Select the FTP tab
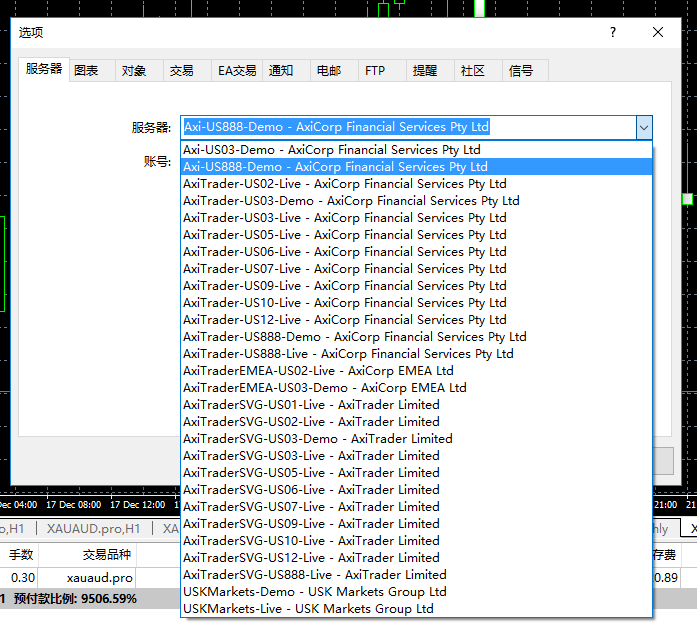The width and height of the screenshot is (697, 625). click(375, 71)
